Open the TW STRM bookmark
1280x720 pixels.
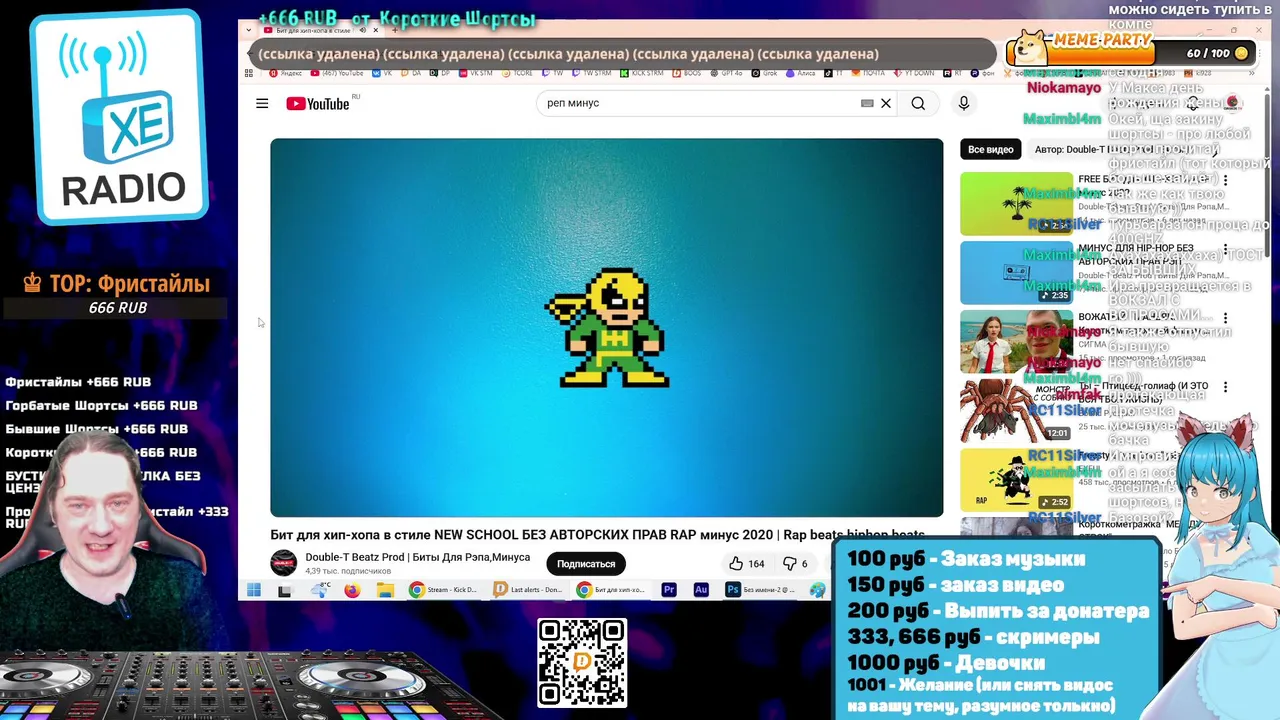[591, 73]
